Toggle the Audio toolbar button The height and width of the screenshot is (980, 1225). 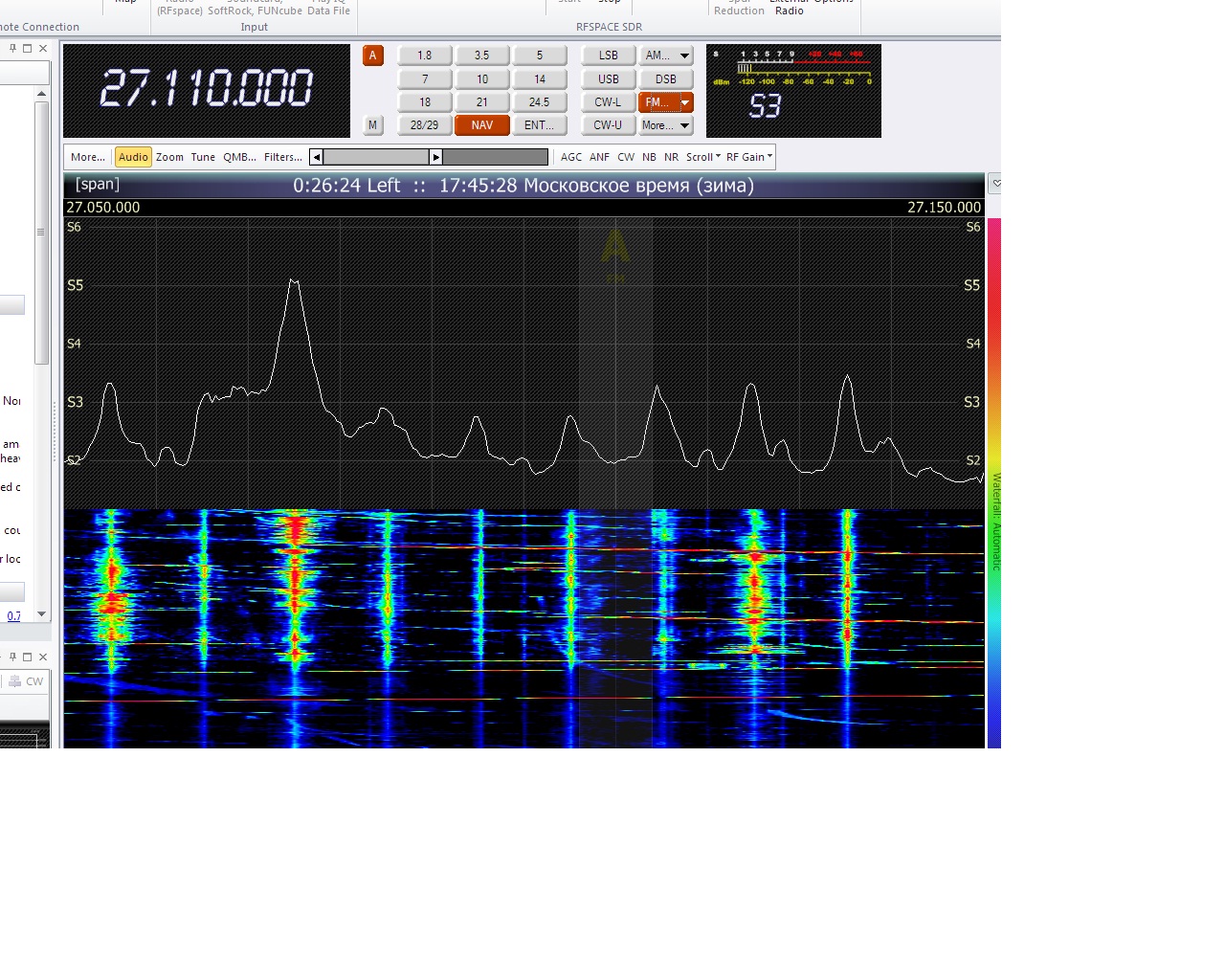pyautogui.click(x=133, y=157)
